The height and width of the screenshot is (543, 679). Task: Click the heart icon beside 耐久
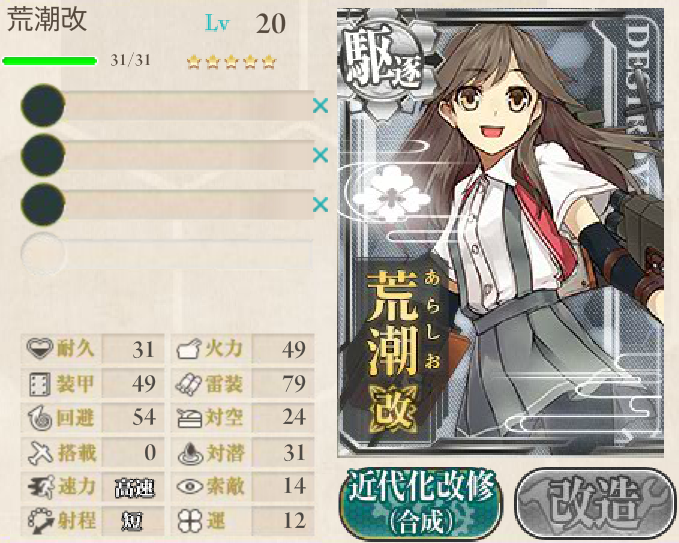[39, 349]
